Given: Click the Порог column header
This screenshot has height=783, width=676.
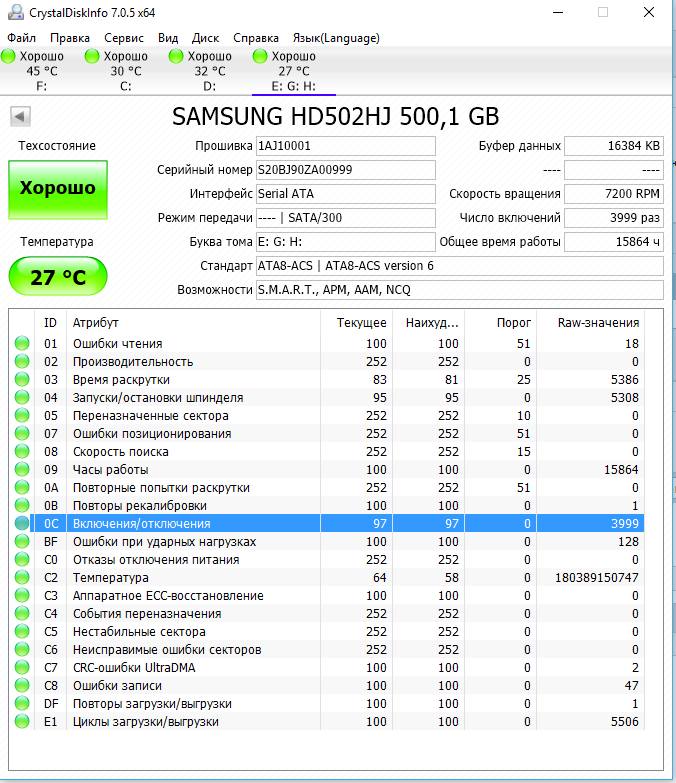Looking at the screenshot, I should pos(501,323).
